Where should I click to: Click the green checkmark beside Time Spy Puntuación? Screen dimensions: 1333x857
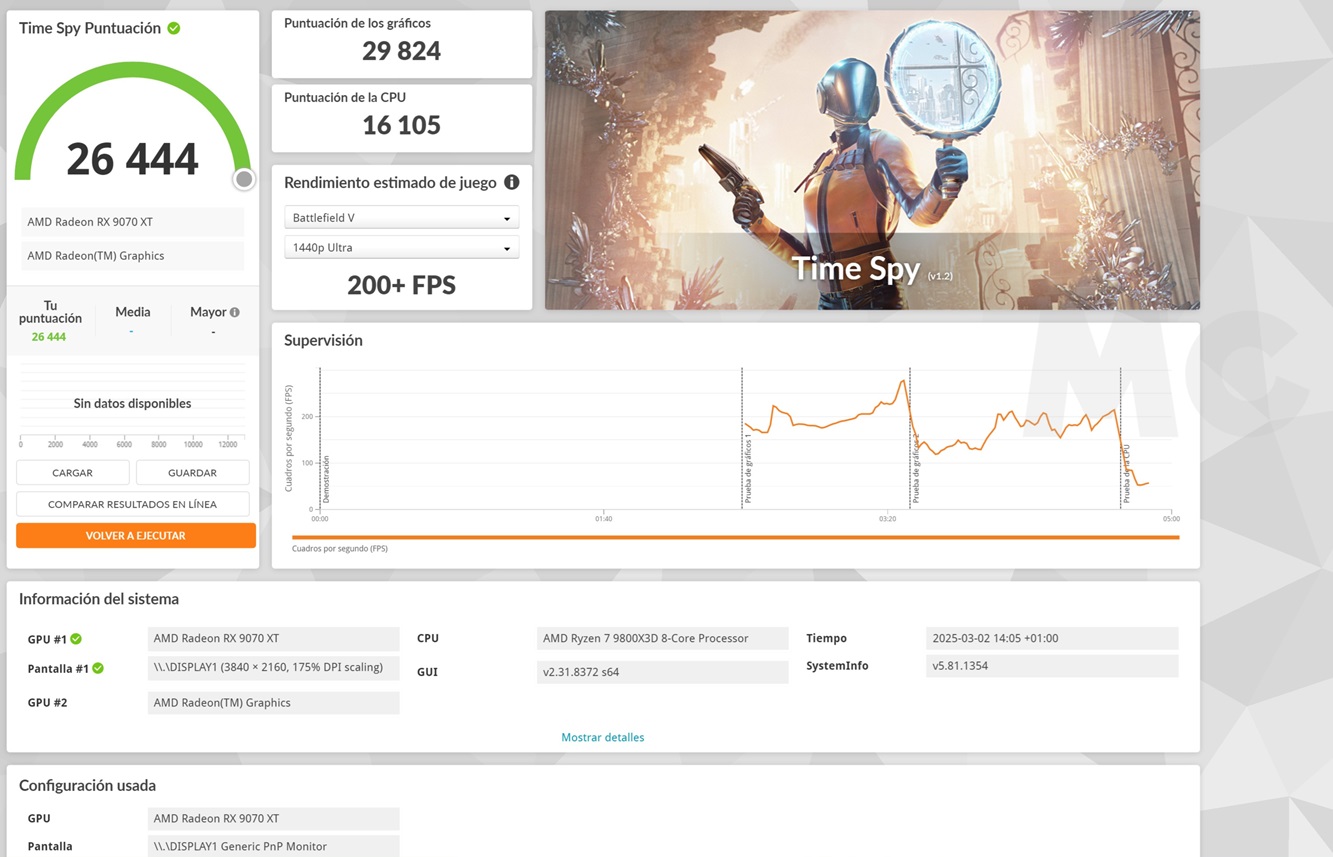click(174, 28)
